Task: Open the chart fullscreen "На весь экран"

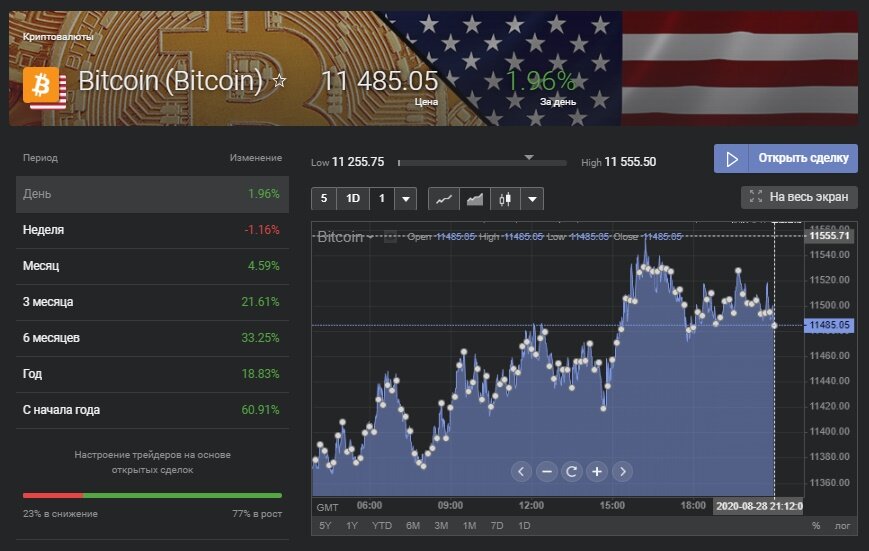Action: (x=799, y=197)
